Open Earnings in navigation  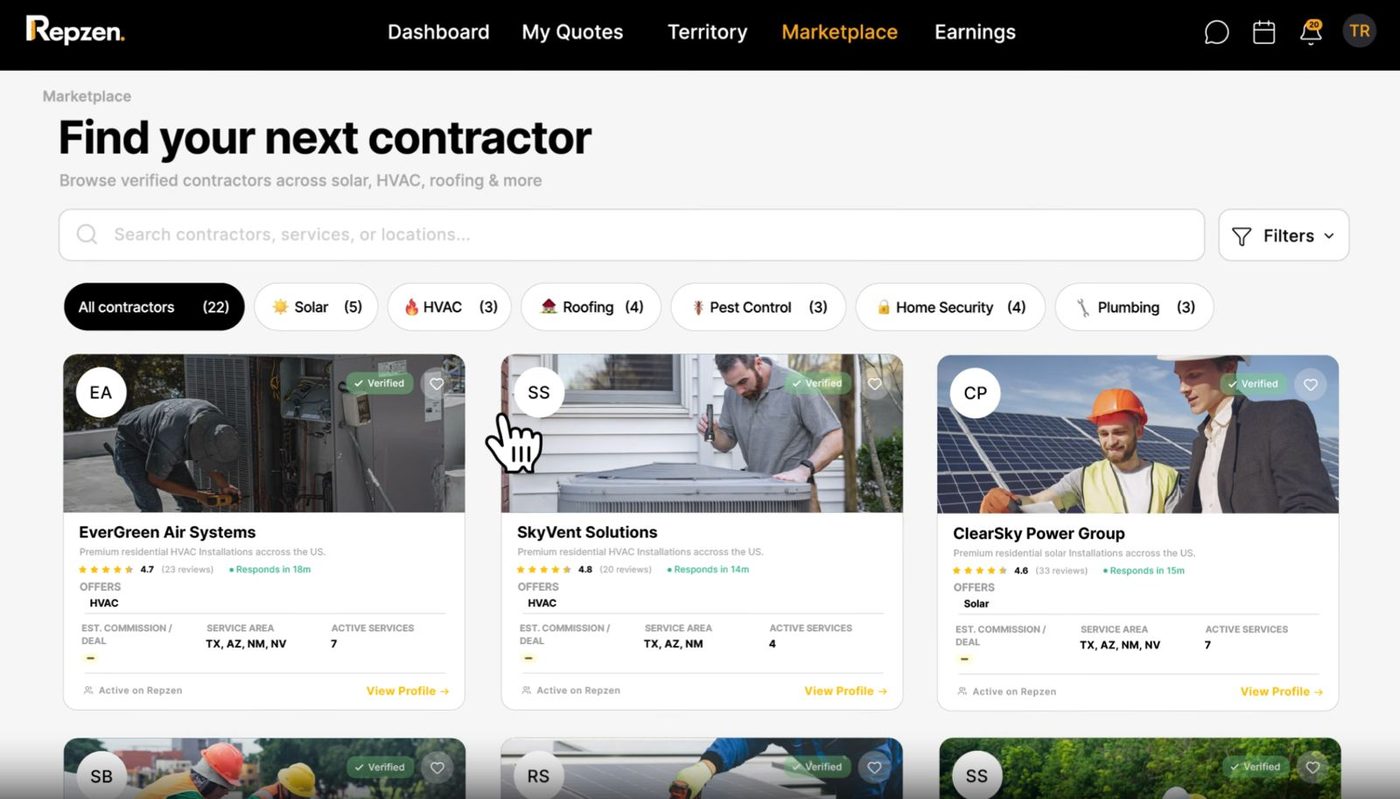coord(975,32)
